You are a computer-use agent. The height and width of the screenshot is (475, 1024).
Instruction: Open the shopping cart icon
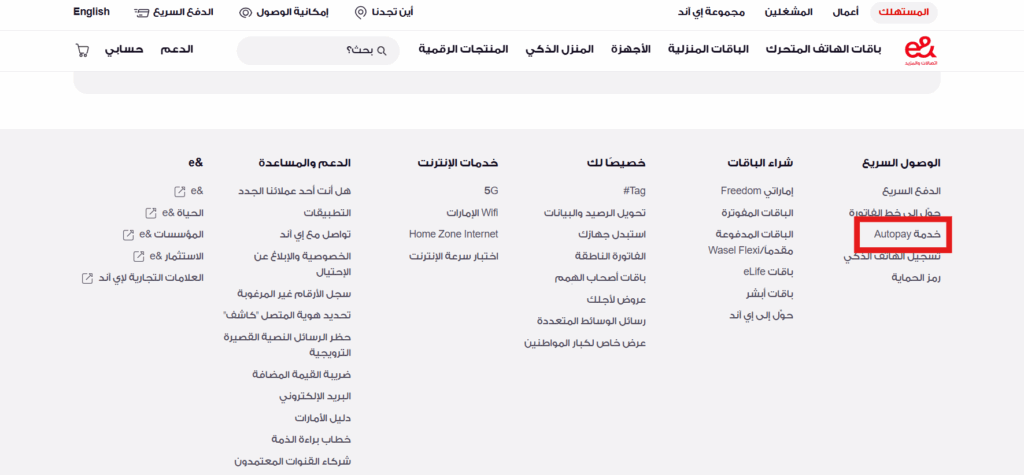coord(82,50)
